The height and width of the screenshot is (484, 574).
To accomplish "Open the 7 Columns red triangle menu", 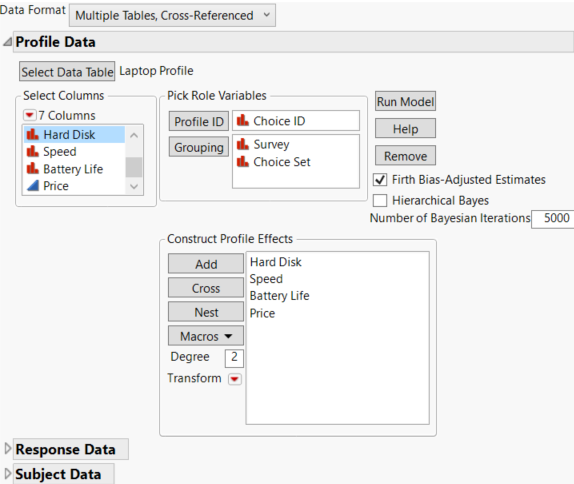I will [x=29, y=115].
